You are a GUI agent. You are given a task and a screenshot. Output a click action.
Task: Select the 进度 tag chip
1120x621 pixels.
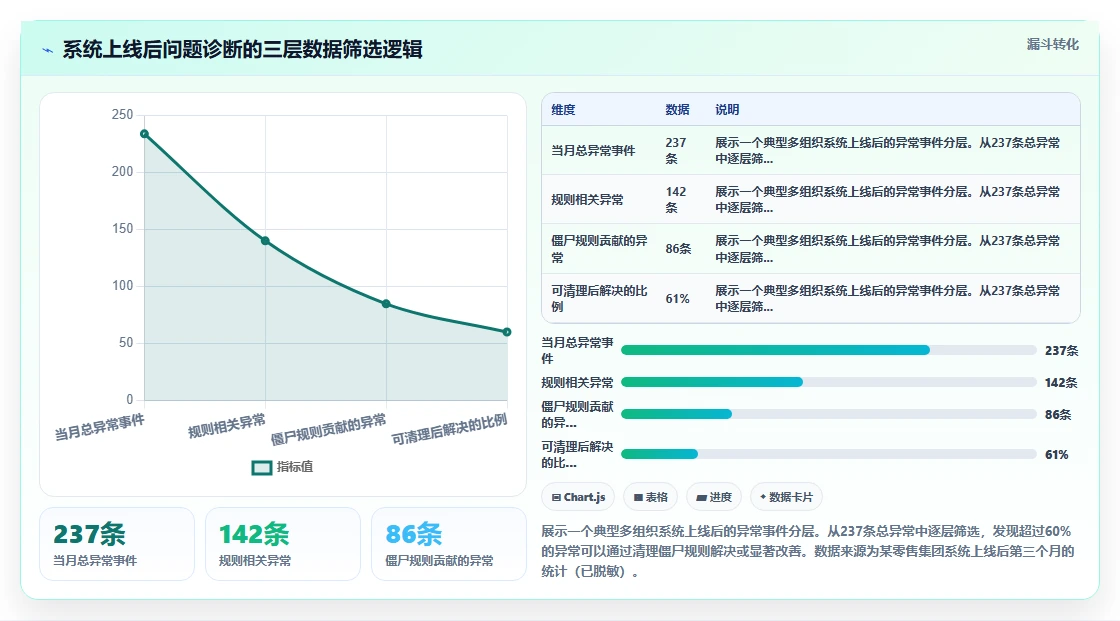coord(714,497)
